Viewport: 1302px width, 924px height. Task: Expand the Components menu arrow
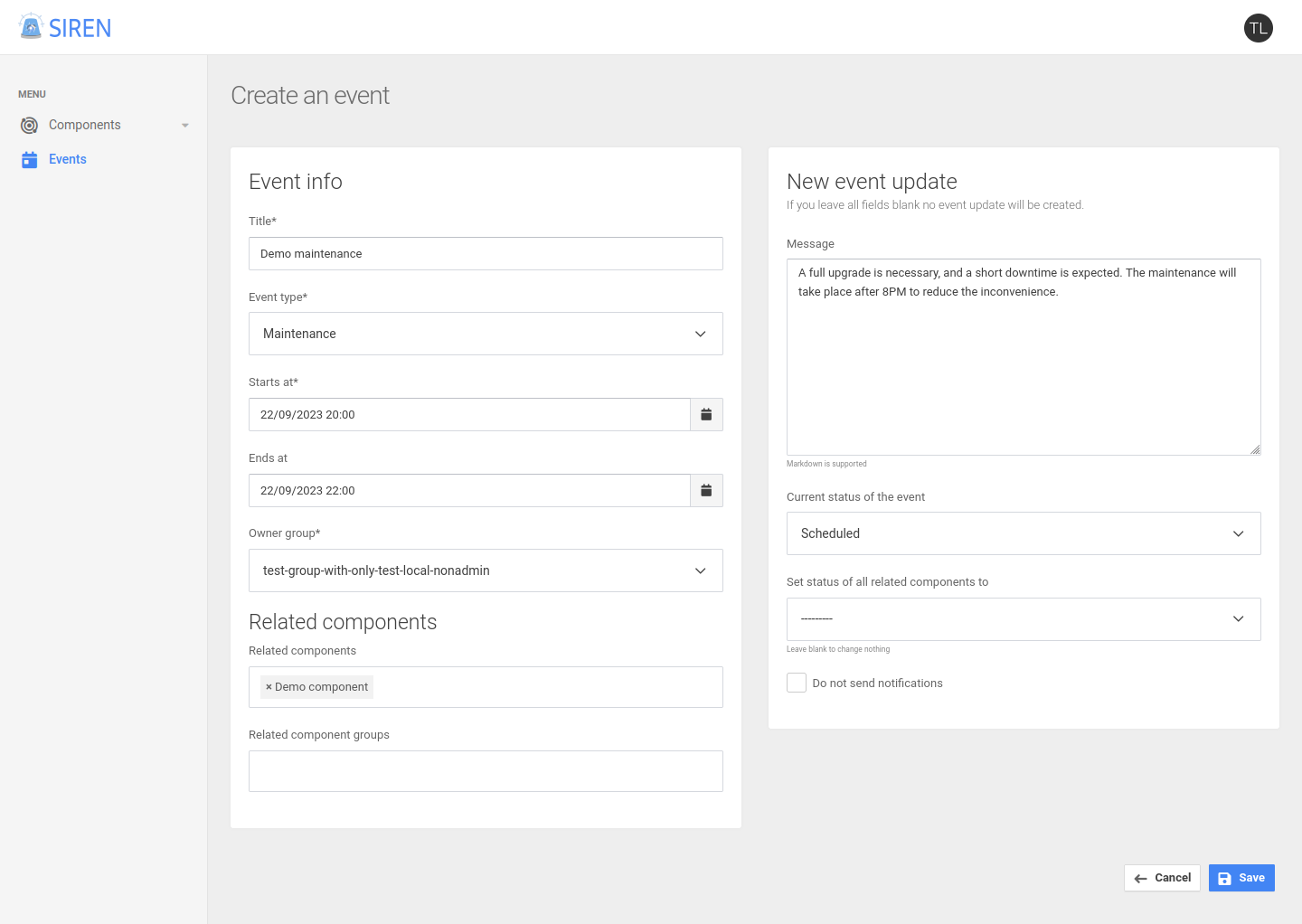[185, 126]
